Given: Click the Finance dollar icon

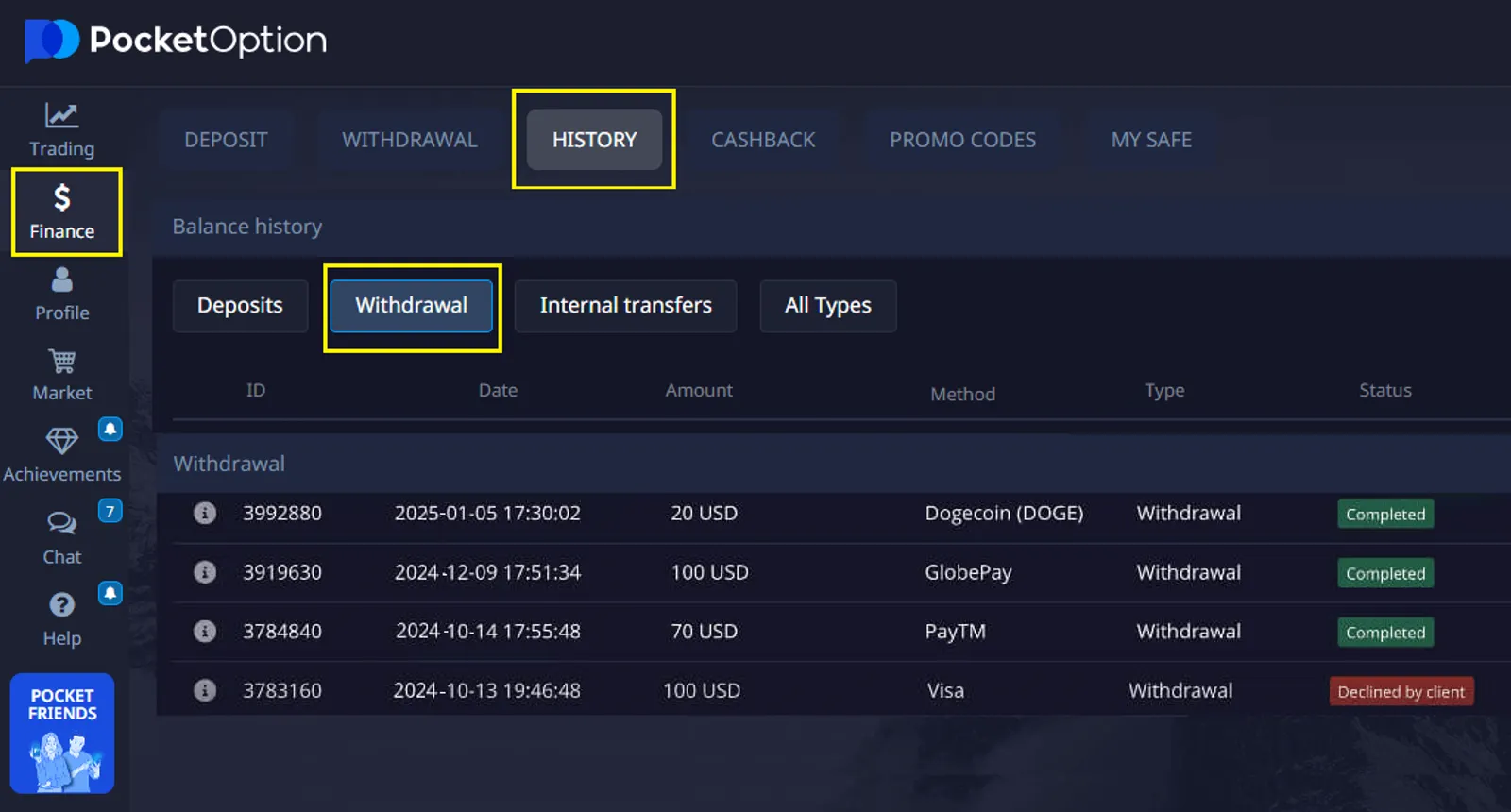Looking at the screenshot, I should (61, 198).
